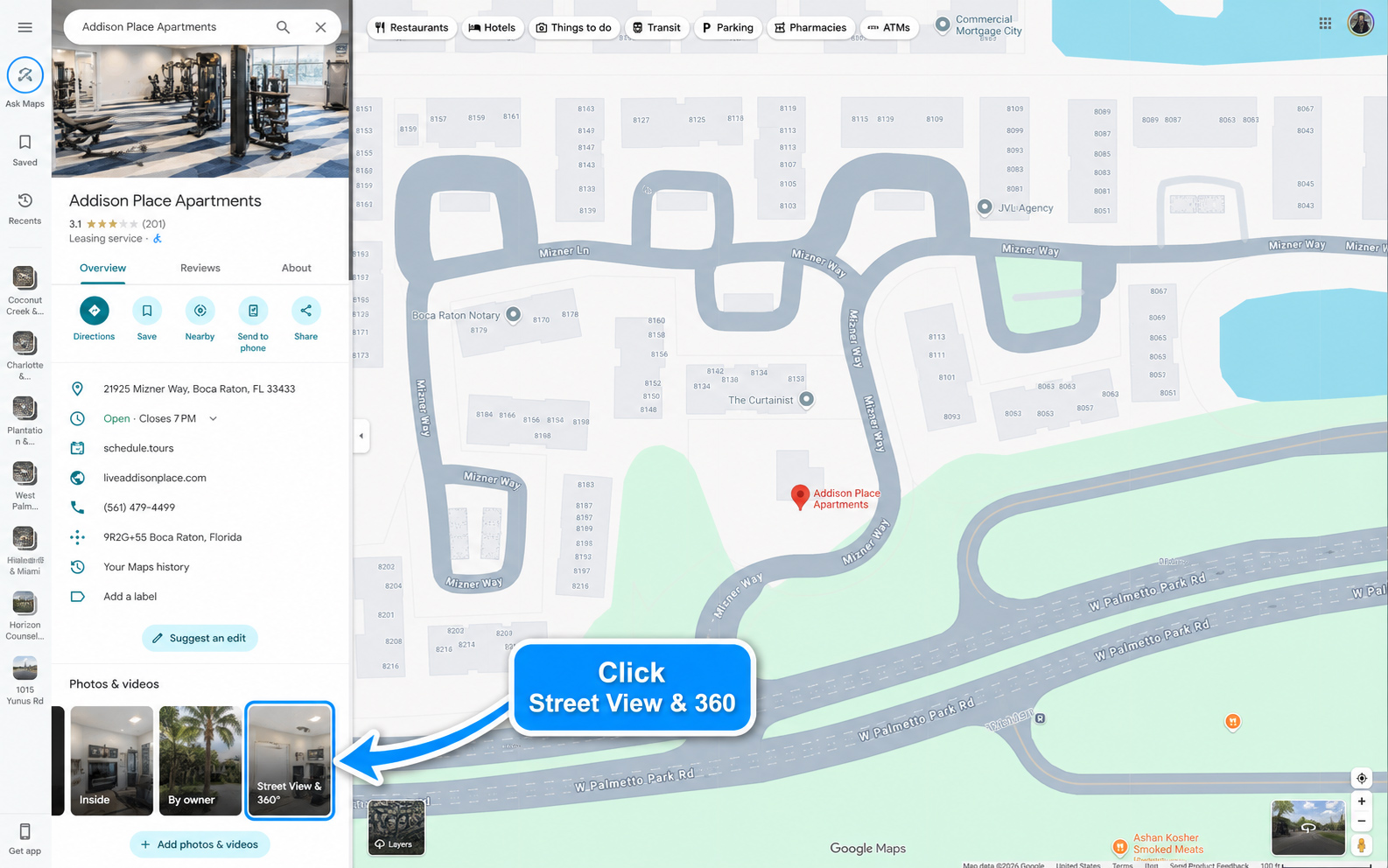
Task: Filter by Restaurants chip
Action: [411, 28]
